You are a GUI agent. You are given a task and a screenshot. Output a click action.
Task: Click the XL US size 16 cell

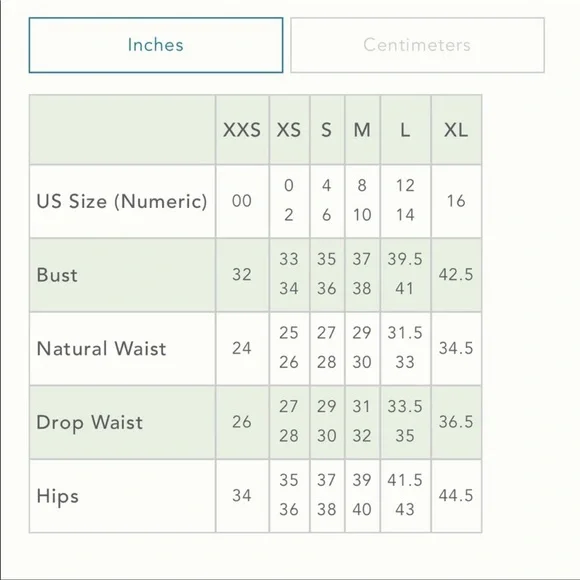pyautogui.click(x=456, y=201)
